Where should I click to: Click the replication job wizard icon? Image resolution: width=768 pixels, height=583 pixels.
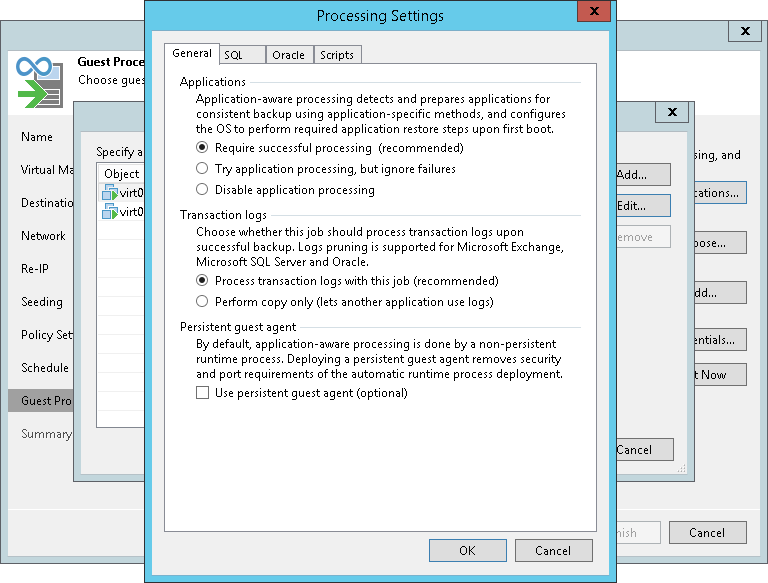[40, 82]
